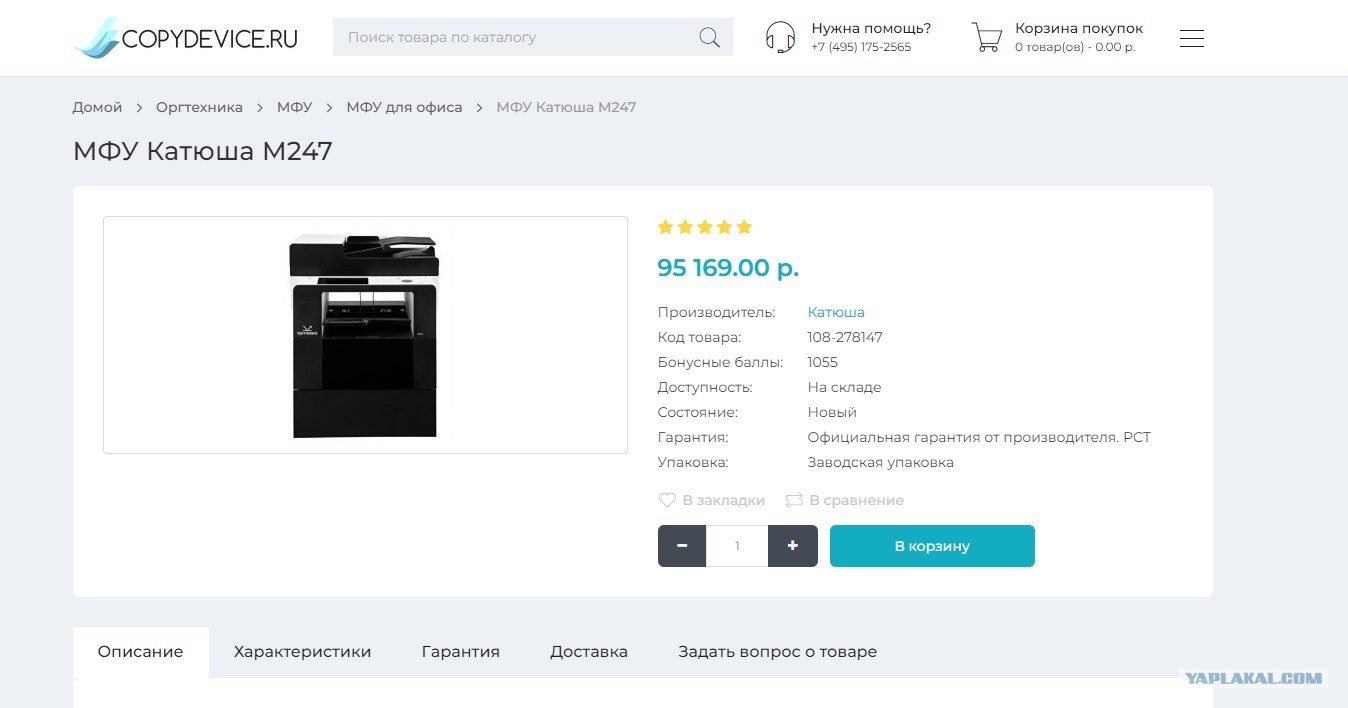
Task: Open Задать вопрос о товаре tab
Action: (x=777, y=652)
